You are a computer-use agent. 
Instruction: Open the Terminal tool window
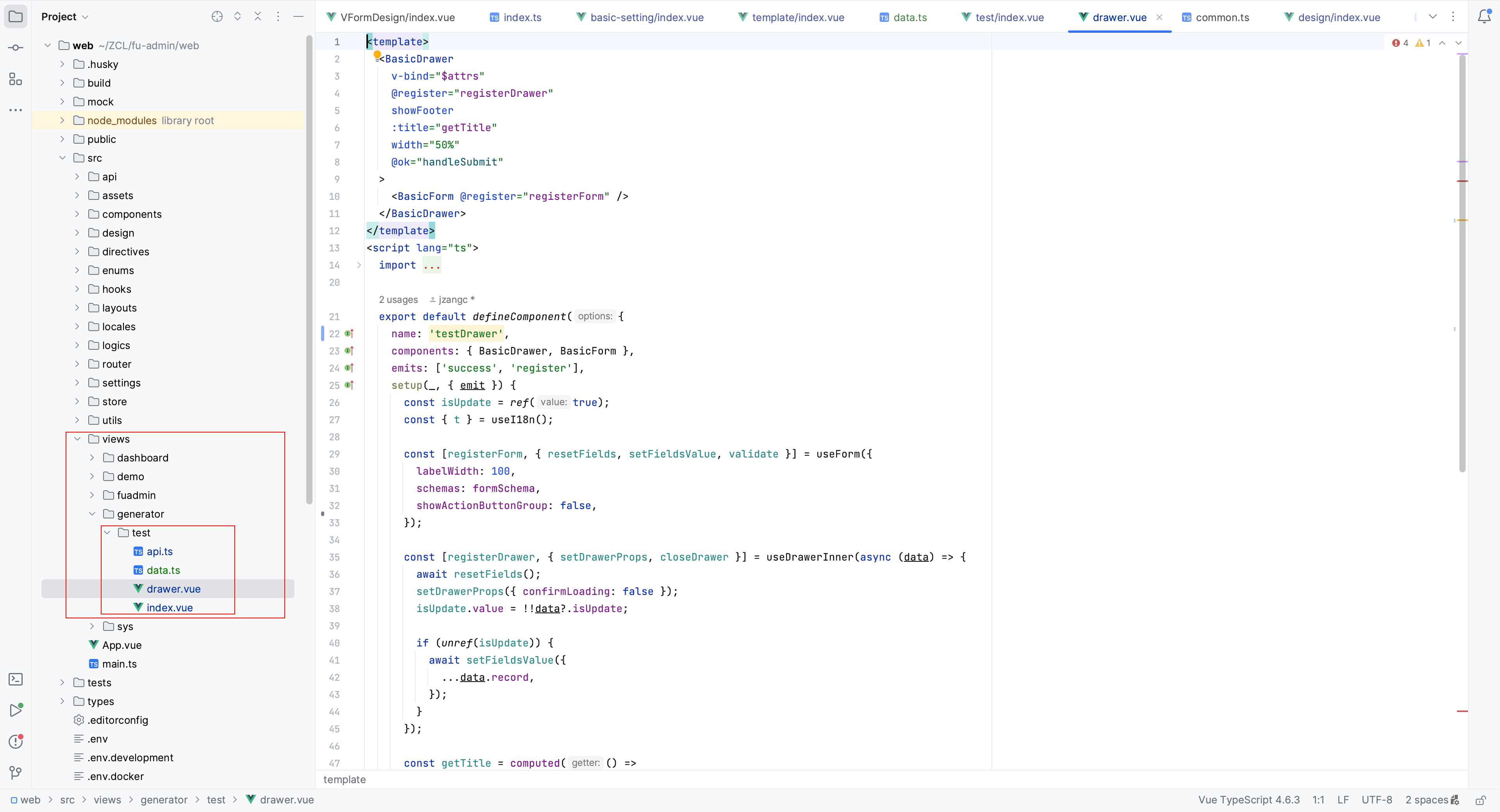(16, 679)
